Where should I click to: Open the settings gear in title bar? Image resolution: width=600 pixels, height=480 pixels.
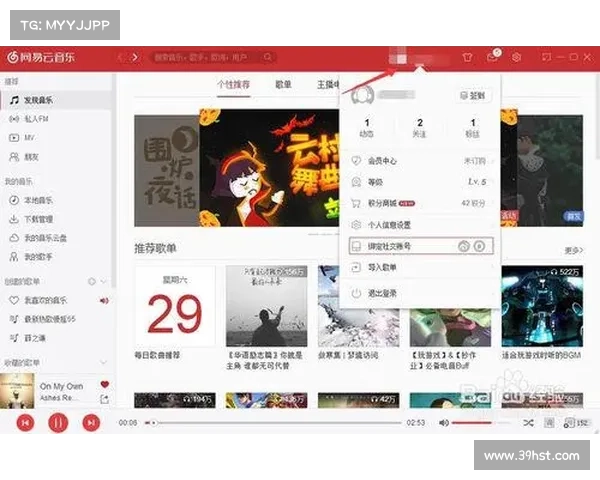pos(516,58)
